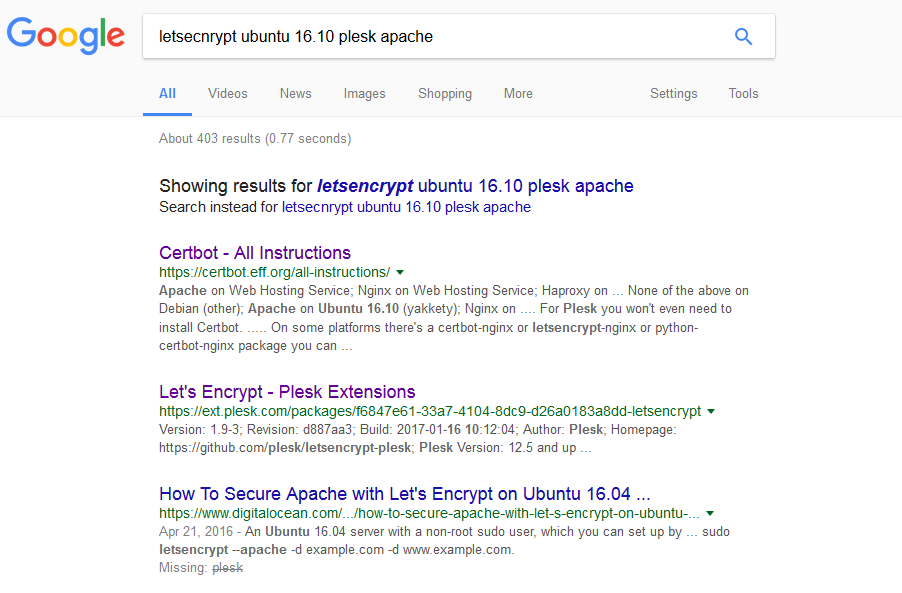
Task: Search instead for original misspelled query
Action: coord(406,207)
